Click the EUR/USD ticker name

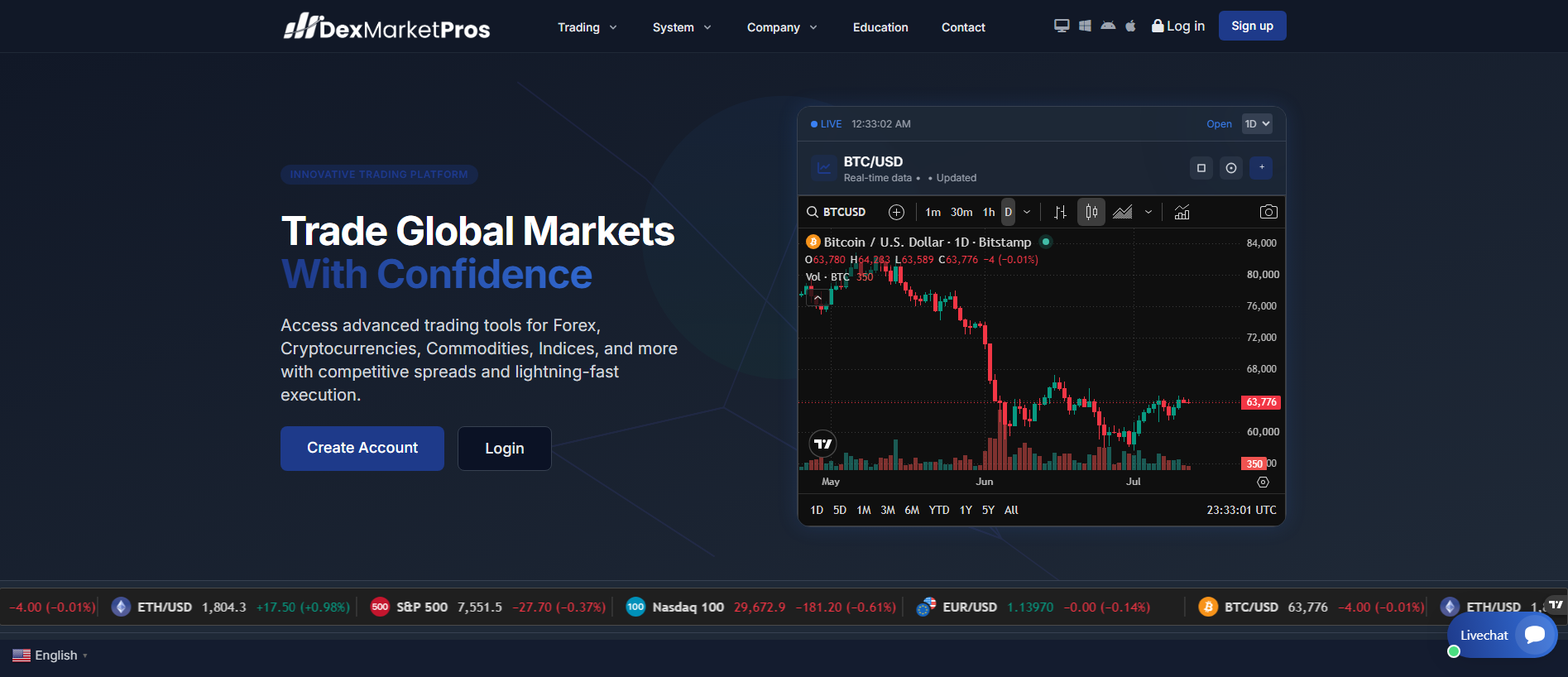tap(970, 607)
